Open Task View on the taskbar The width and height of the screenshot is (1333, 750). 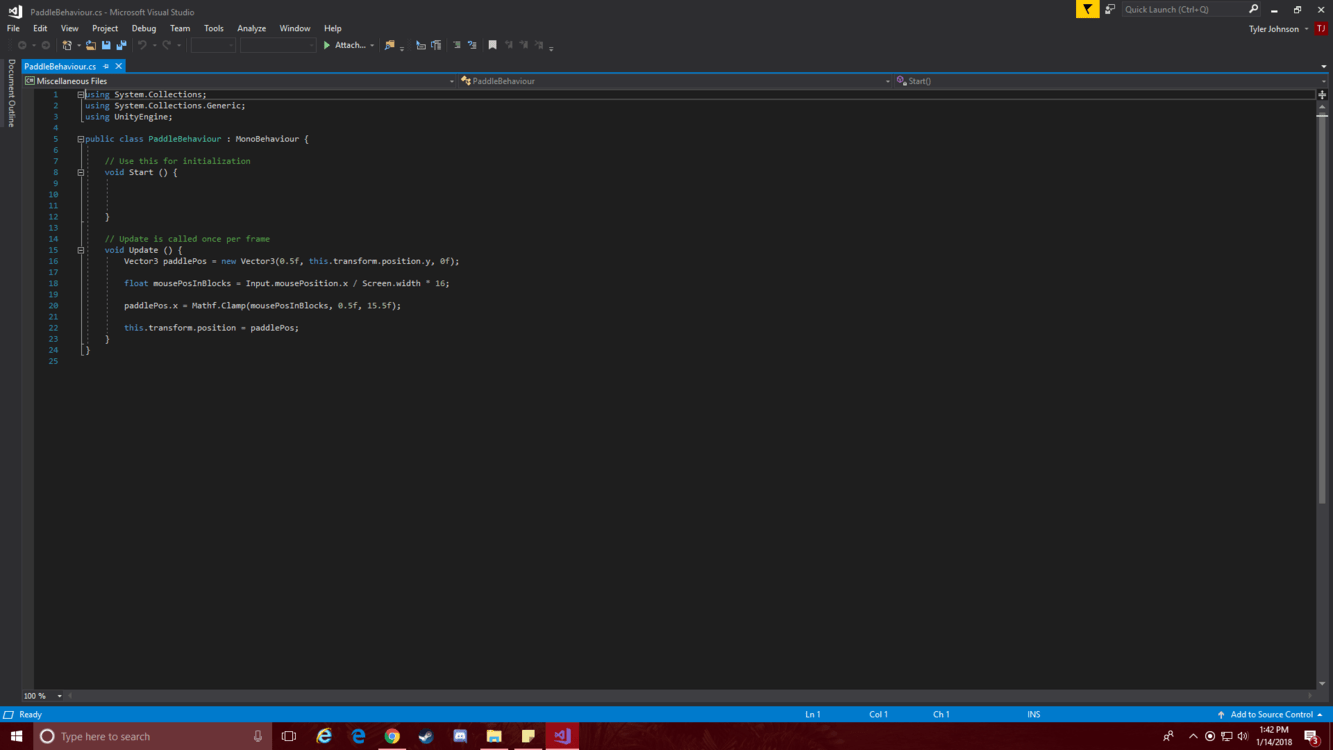point(288,736)
